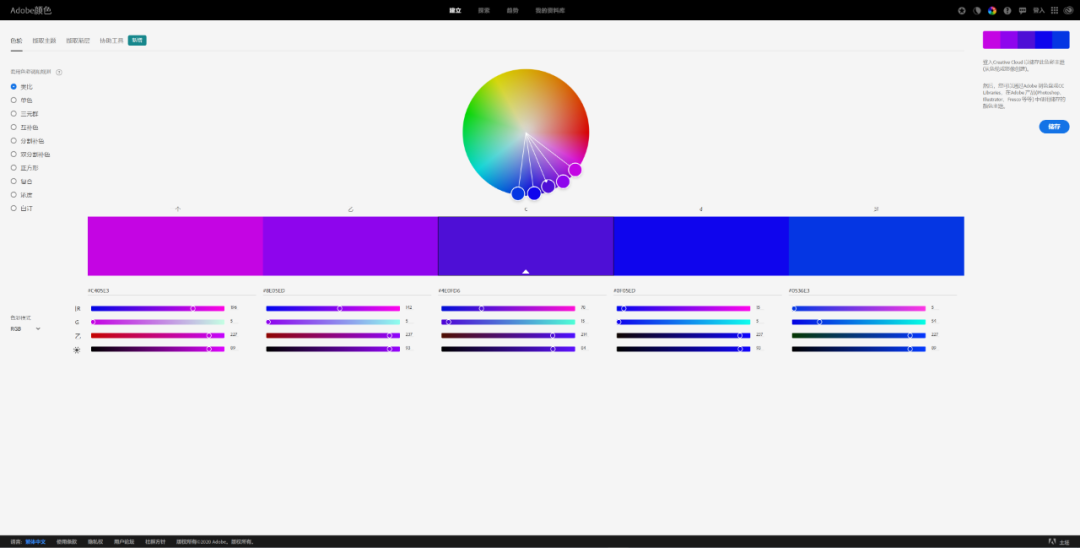Viewport: 1080px width, 548px height.
Task: Click the Adobe logo in footer
Action: [1052, 542]
